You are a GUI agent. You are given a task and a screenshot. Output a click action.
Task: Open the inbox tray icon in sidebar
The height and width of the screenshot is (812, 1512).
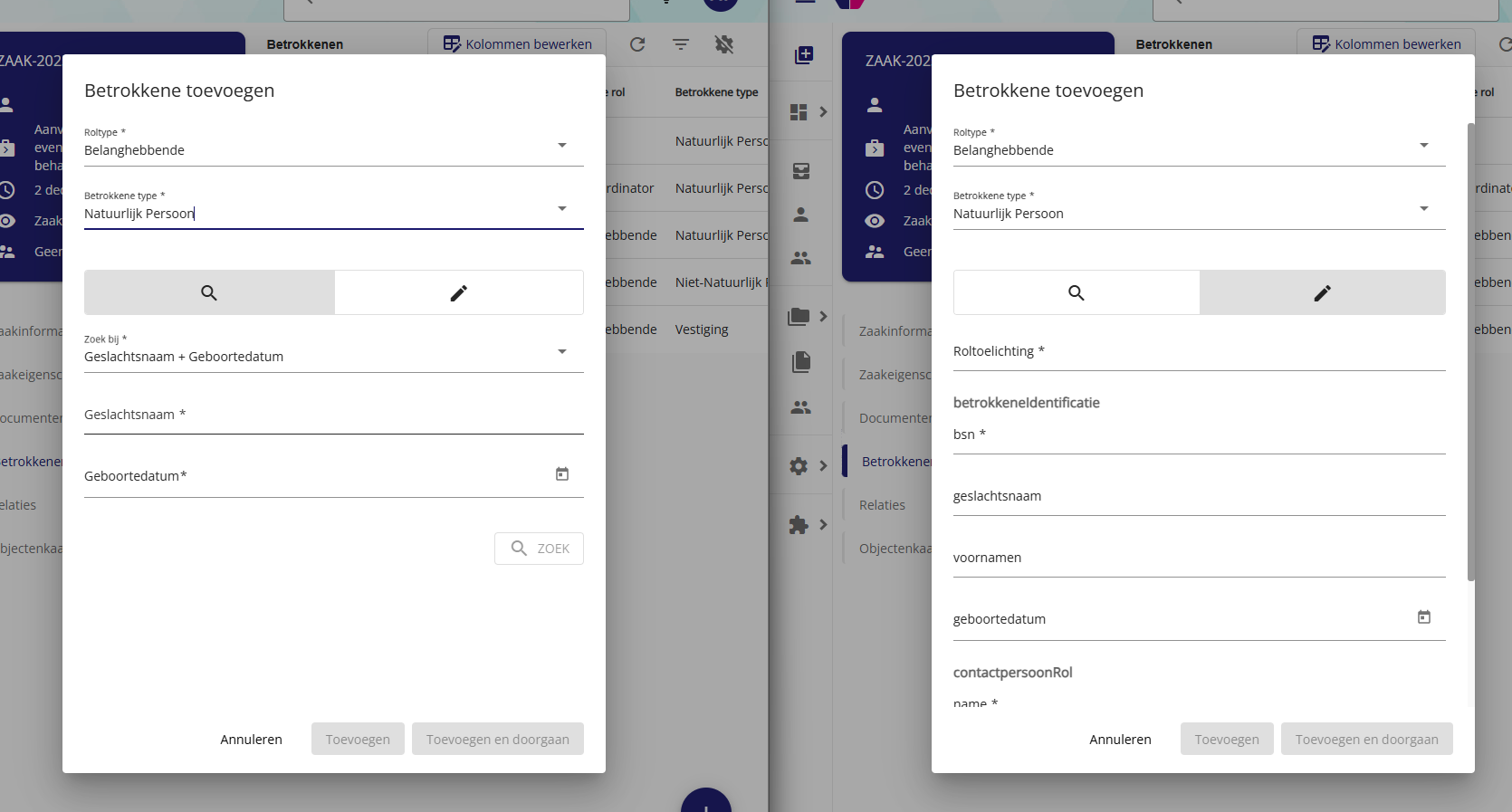tap(801, 171)
